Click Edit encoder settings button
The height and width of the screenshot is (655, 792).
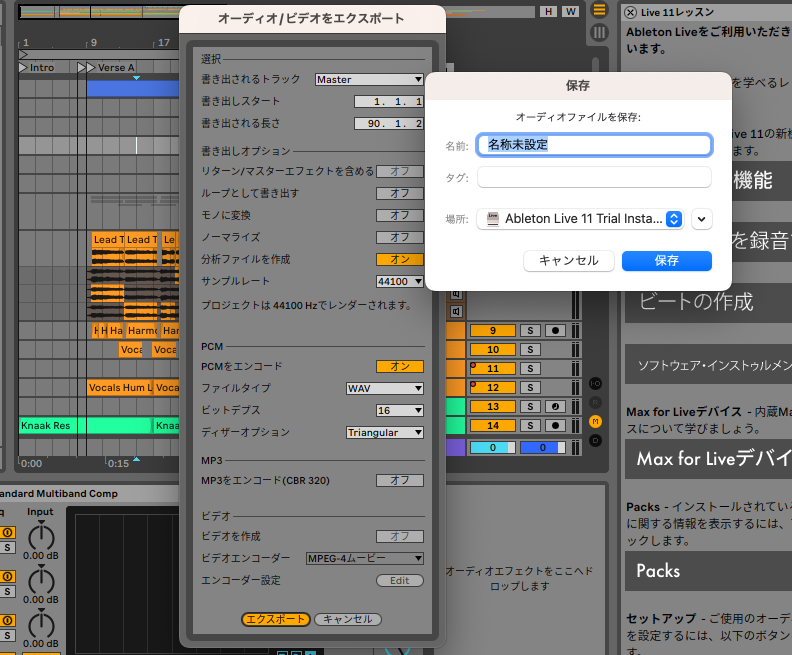click(400, 581)
